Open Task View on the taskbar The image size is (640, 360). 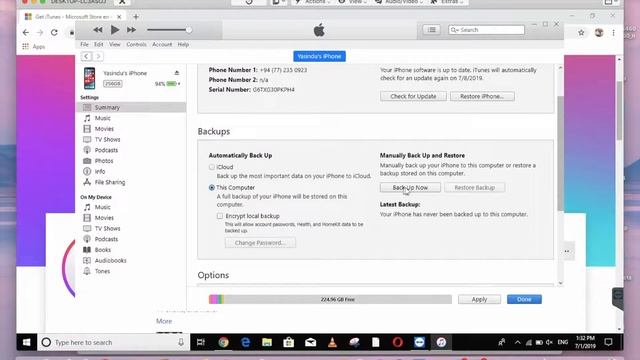click(x=201, y=342)
